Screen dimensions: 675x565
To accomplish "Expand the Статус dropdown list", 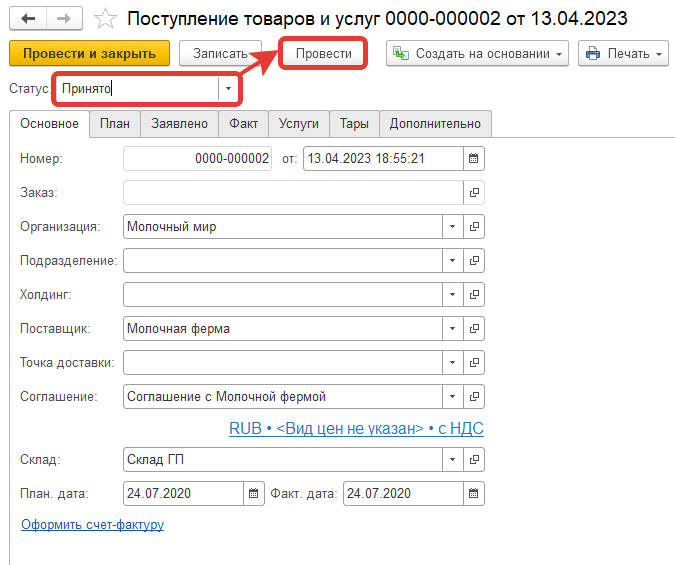I will pyautogui.click(x=229, y=89).
